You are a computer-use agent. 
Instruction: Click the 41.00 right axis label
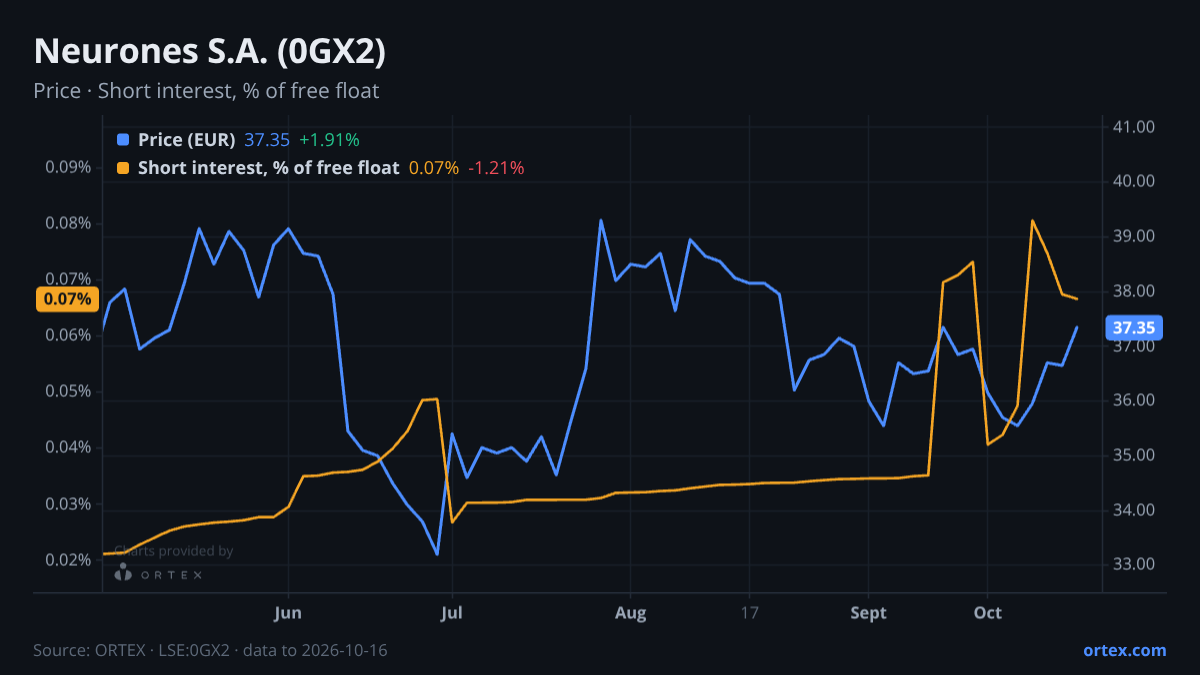tap(1134, 127)
